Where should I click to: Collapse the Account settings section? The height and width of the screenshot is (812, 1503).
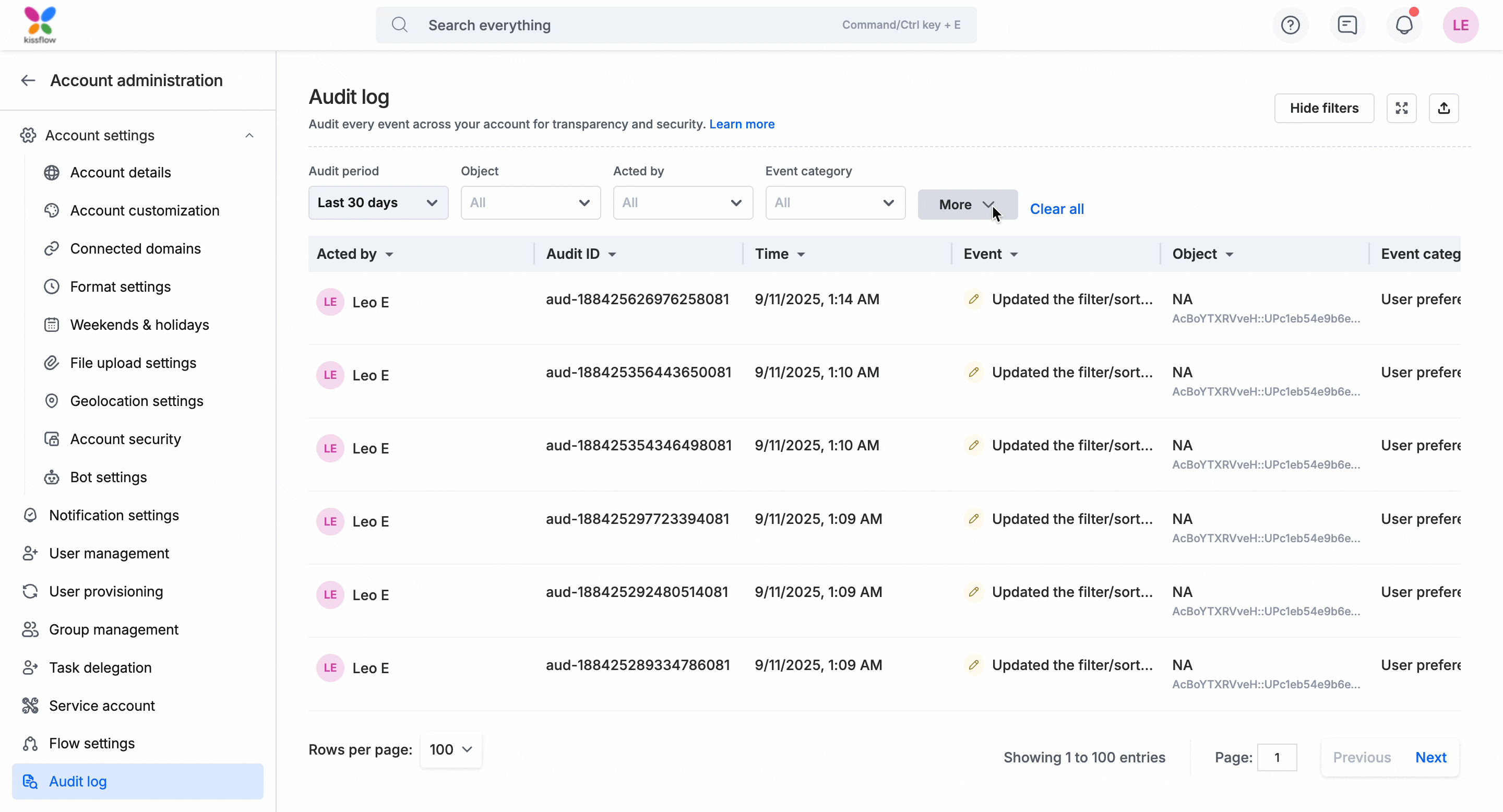(249, 135)
